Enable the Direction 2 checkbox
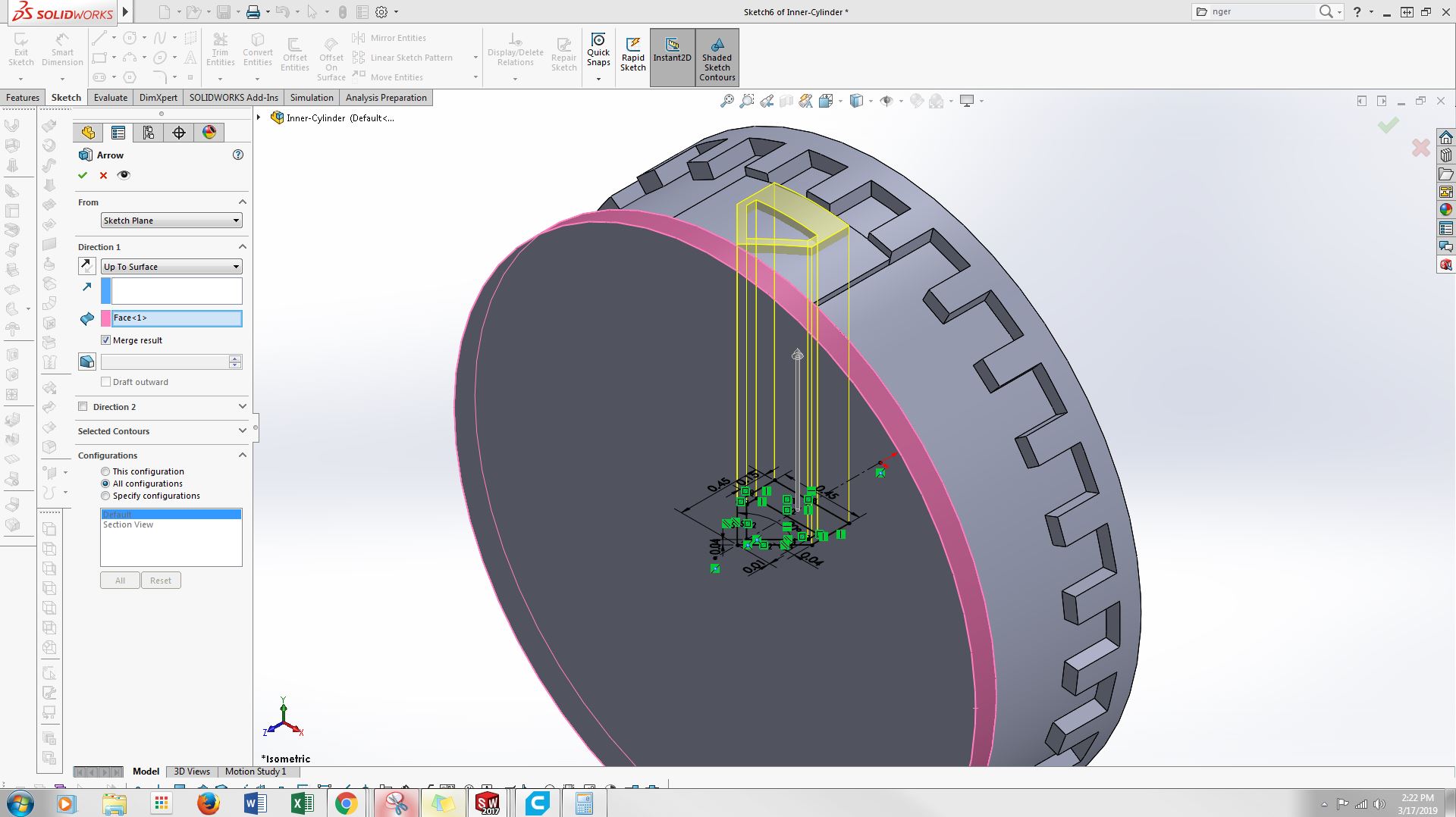Image resolution: width=1456 pixels, height=817 pixels. 83,407
